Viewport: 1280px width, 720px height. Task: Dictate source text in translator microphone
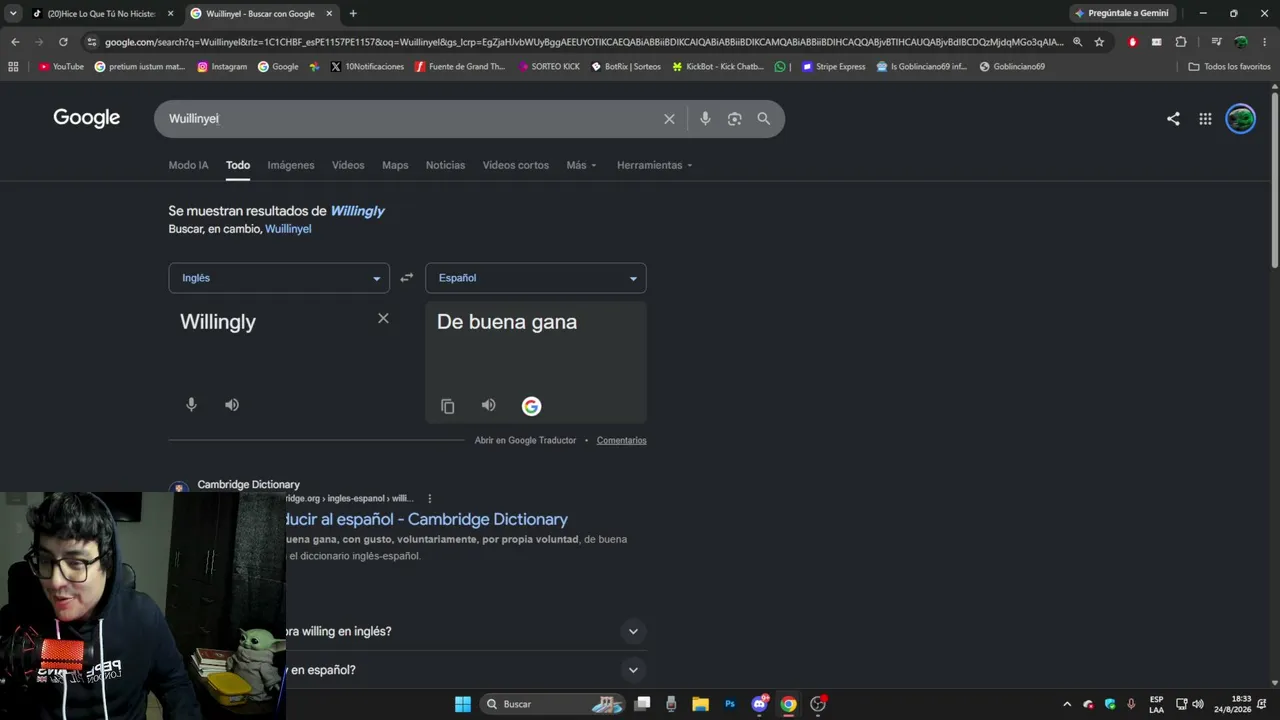point(192,405)
